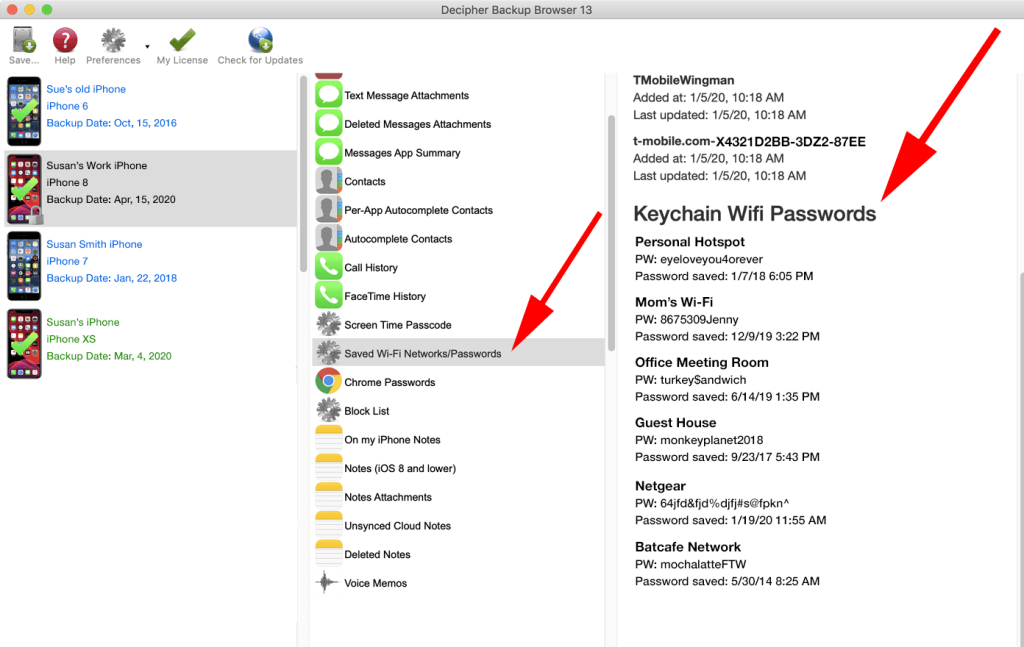Select Call History label
1024x647 pixels.
(x=371, y=268)
